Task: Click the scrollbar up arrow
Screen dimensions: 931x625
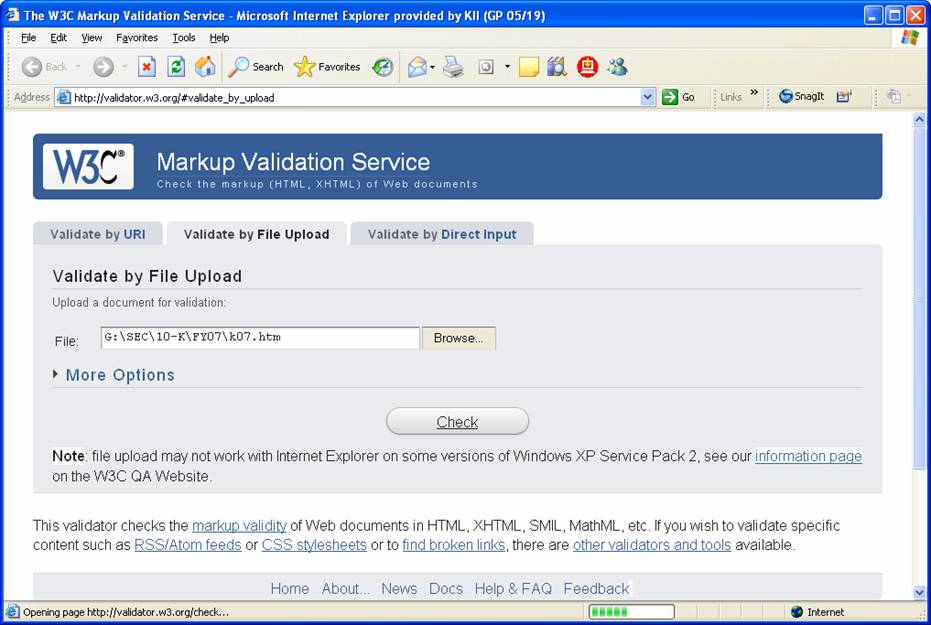Action: point(919,119)
